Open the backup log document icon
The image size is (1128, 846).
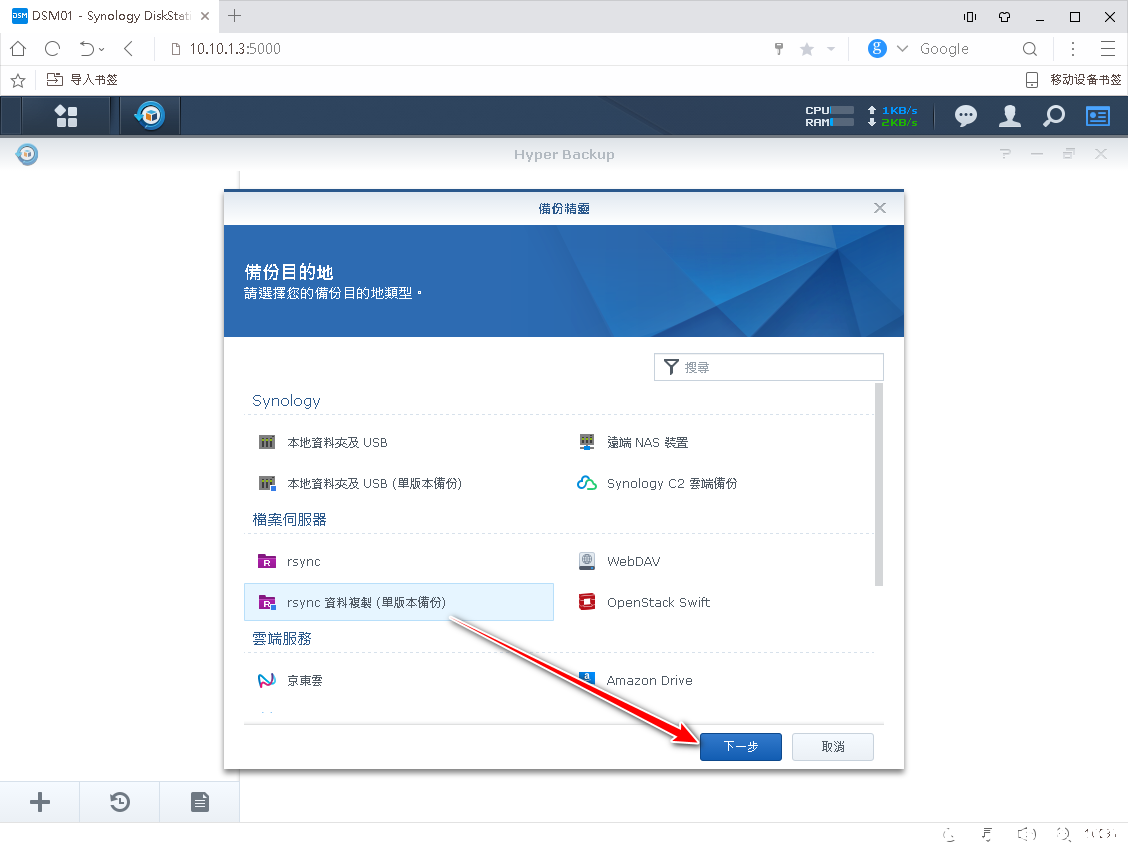(200, 802)
